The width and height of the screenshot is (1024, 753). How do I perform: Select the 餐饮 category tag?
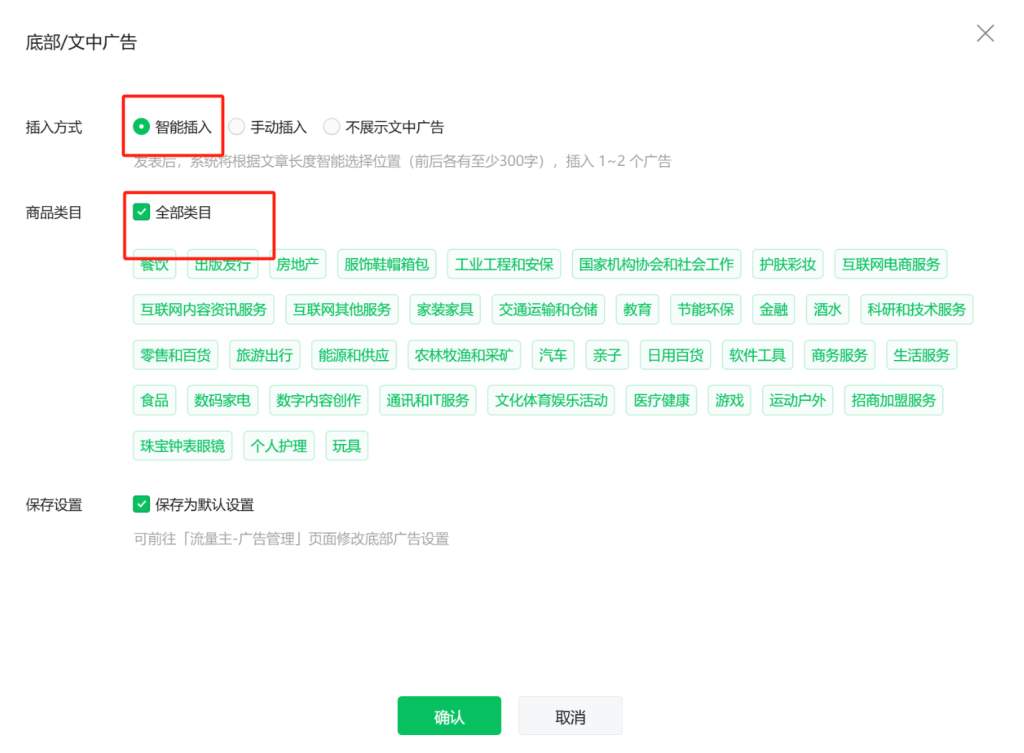pos(153,264)
